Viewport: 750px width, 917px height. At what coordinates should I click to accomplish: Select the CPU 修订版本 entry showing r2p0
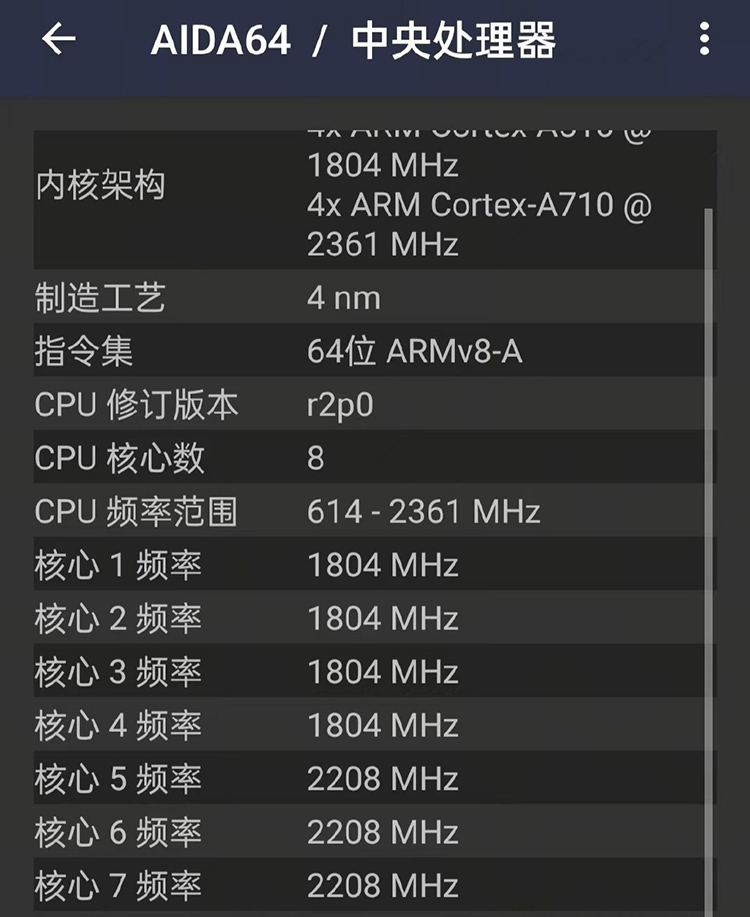[200, 405]
